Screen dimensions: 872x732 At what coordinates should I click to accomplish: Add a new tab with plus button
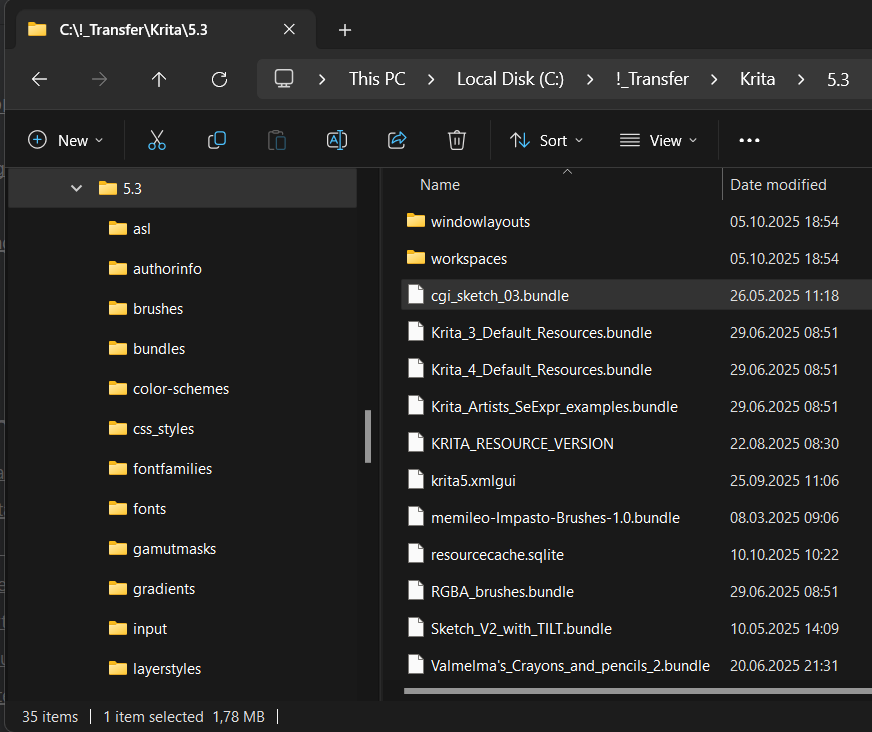point(345,30)
